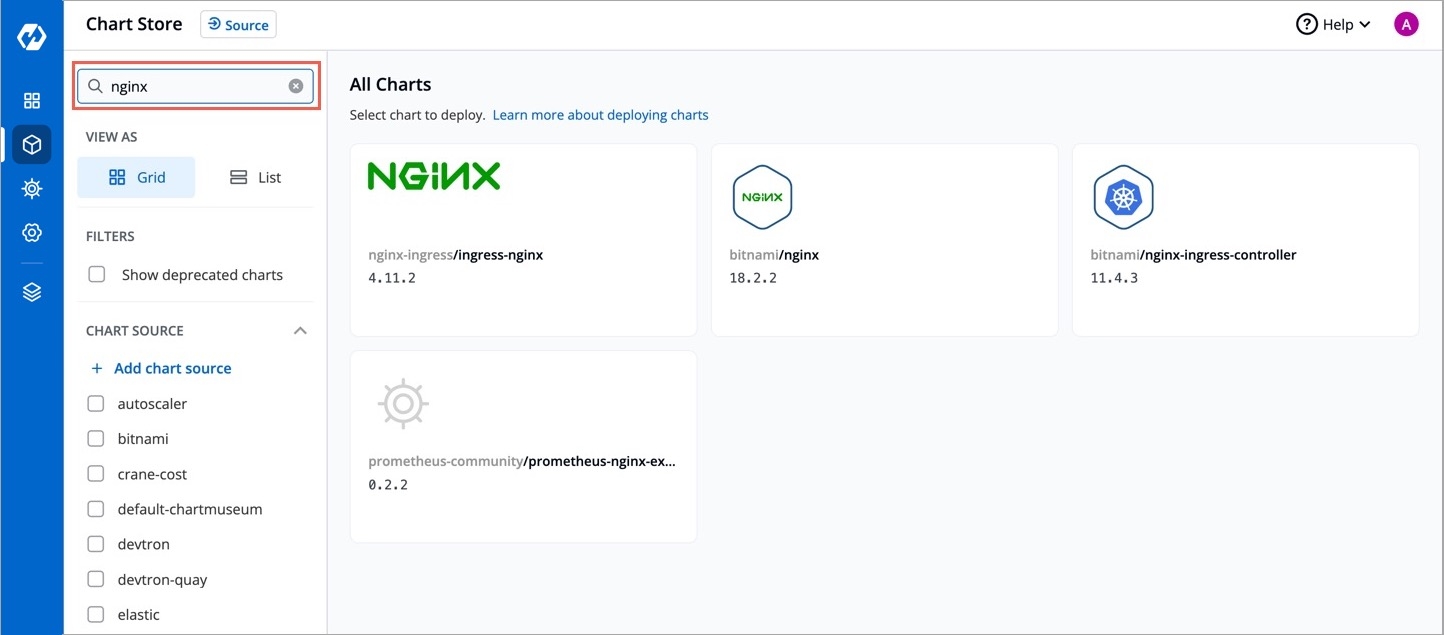
Task: Open the user profile avatar A
Action: click(x=1406, y=25)
